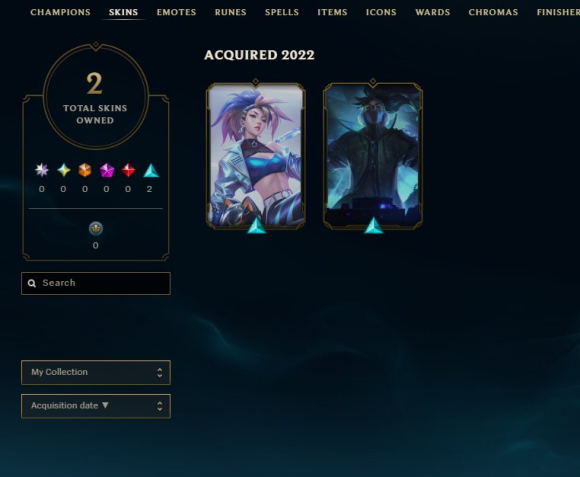Click the red tier gem icon
Viewport: 580px width, 477px height.
128,170
